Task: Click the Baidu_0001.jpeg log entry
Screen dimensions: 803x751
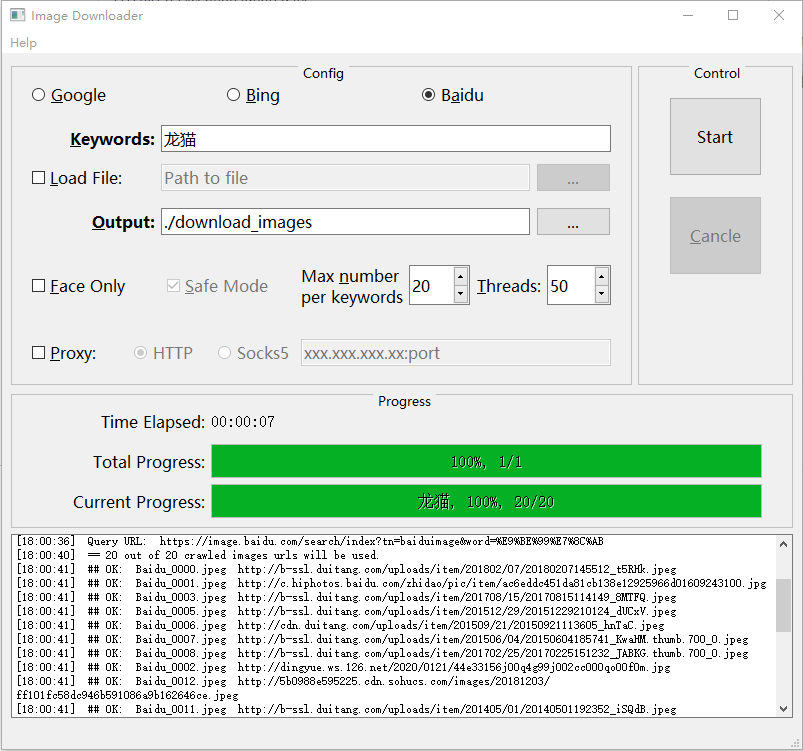Action: point(391,583)
